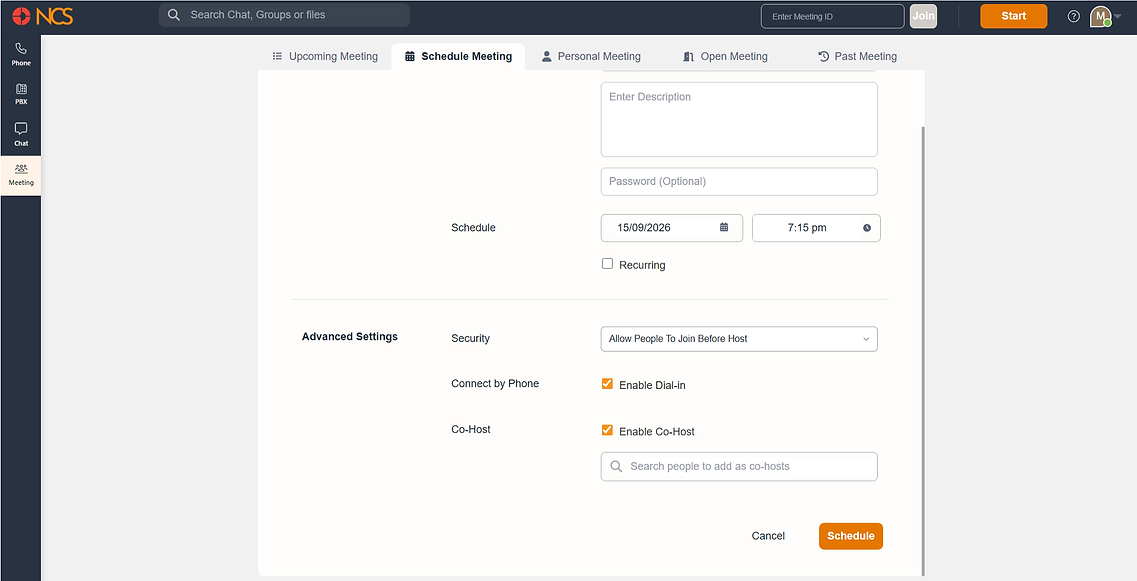Open the PBX sidebar icon
The height and width of the screenshot is (581, 1137).
pyautogui.click(x=21, y=94)
